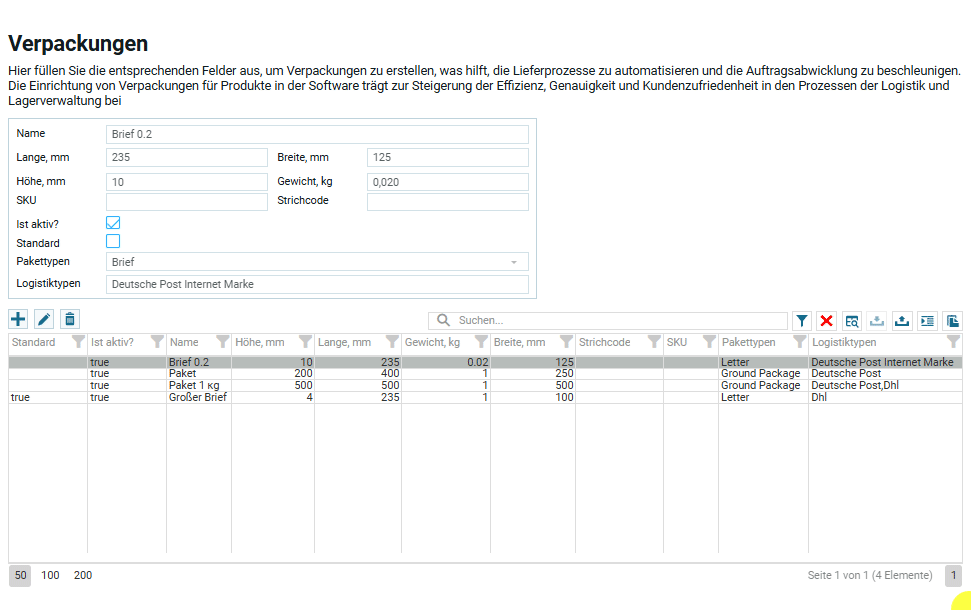Click the trash can delete icon
971x610 pixels.
coord(69,319)
